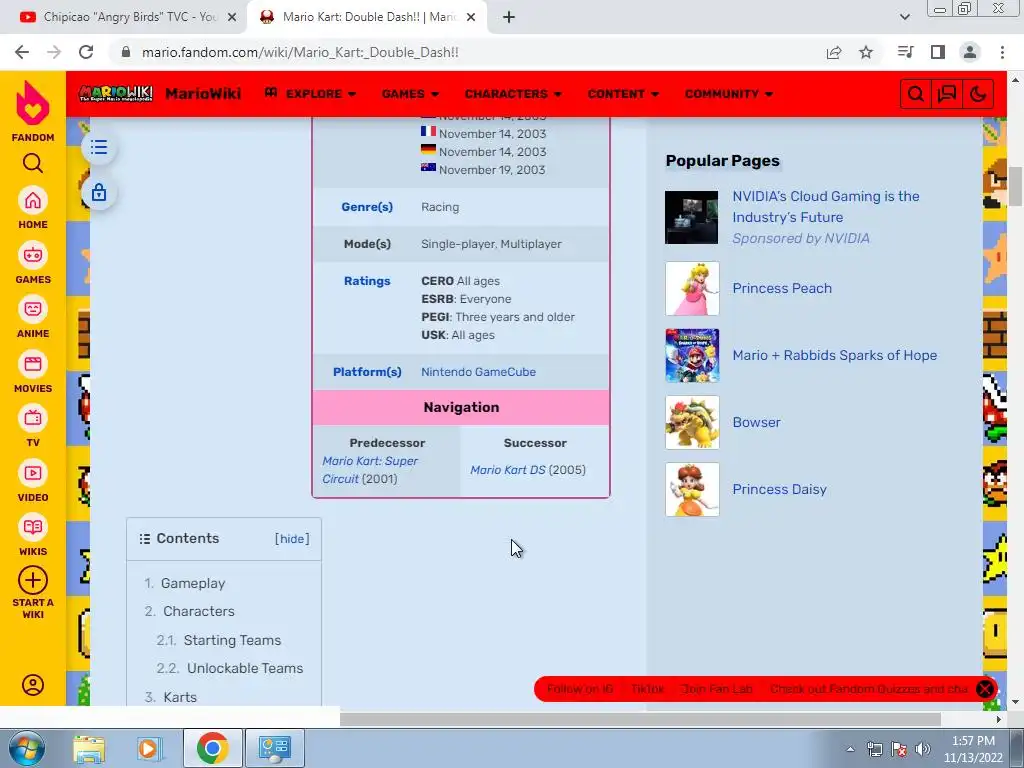This screenshot has width=1024, height=768.
Task: Bookmark this page with the star
Action: pos(866,52)
